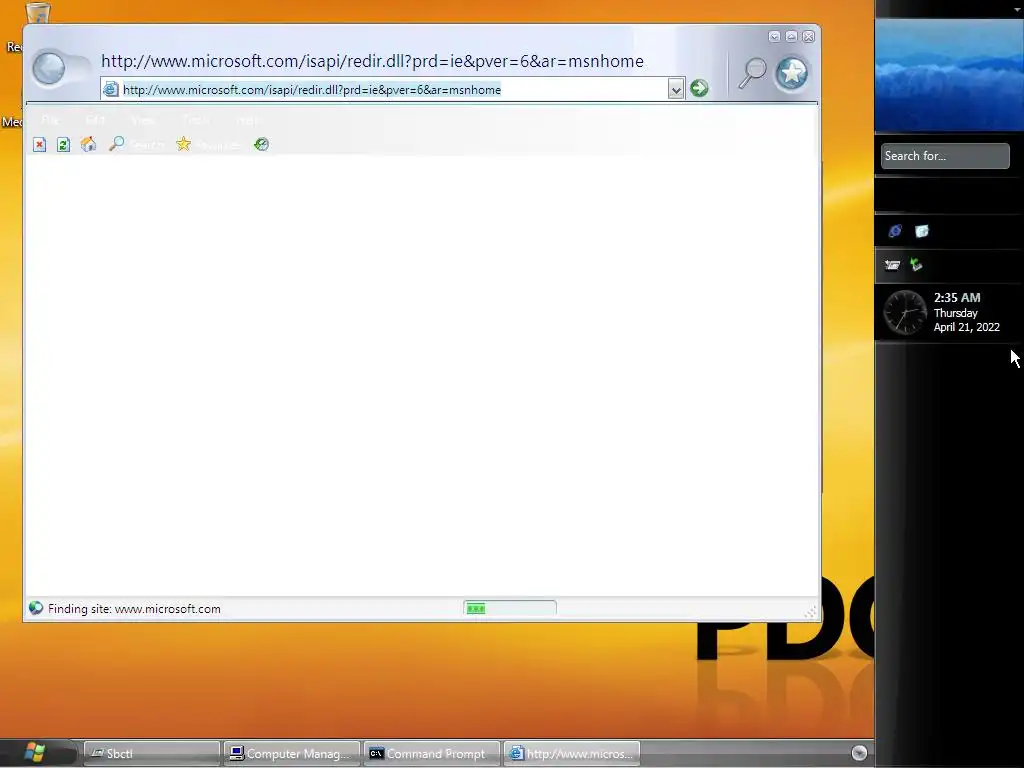Click the blue mountain picture in the sidebar

coord(949,75)
